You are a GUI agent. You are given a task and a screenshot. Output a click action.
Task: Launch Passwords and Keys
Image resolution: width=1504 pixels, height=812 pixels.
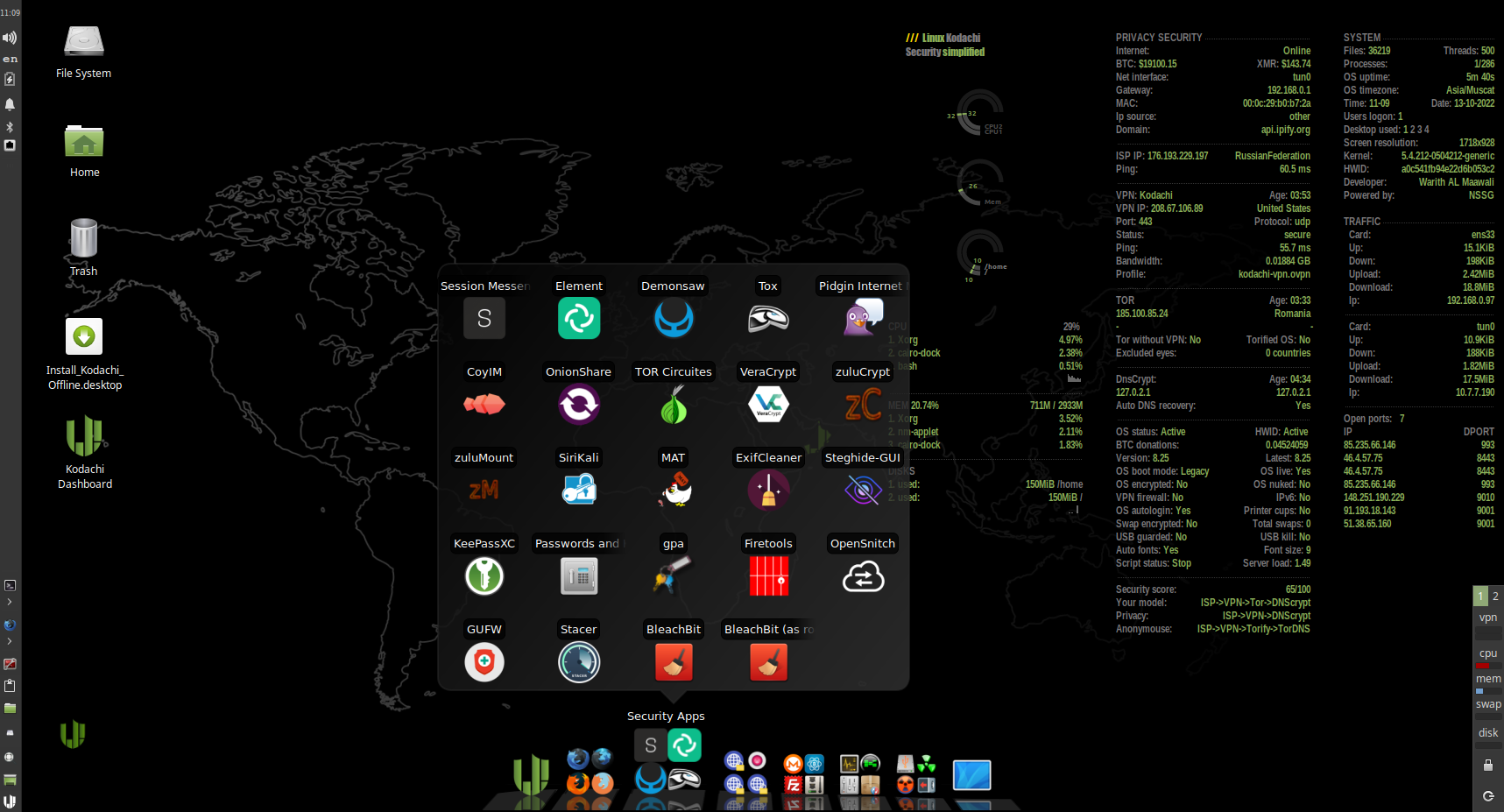(x=579, y=575)
